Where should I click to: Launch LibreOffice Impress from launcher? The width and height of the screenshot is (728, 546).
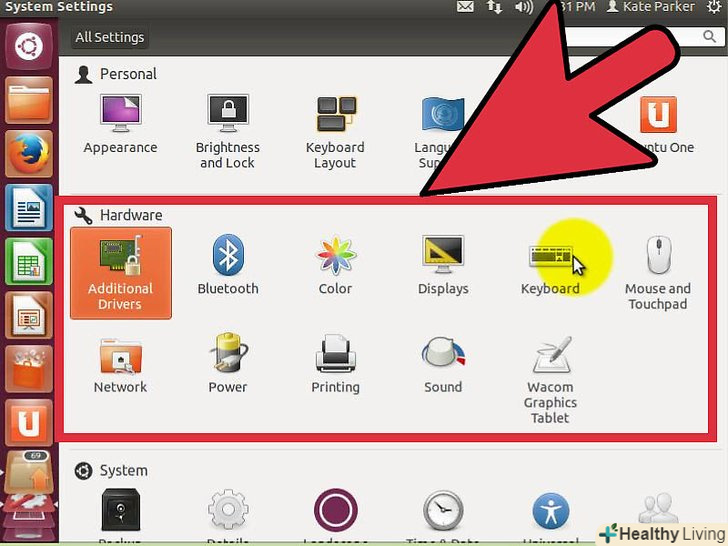click(29, 315)
